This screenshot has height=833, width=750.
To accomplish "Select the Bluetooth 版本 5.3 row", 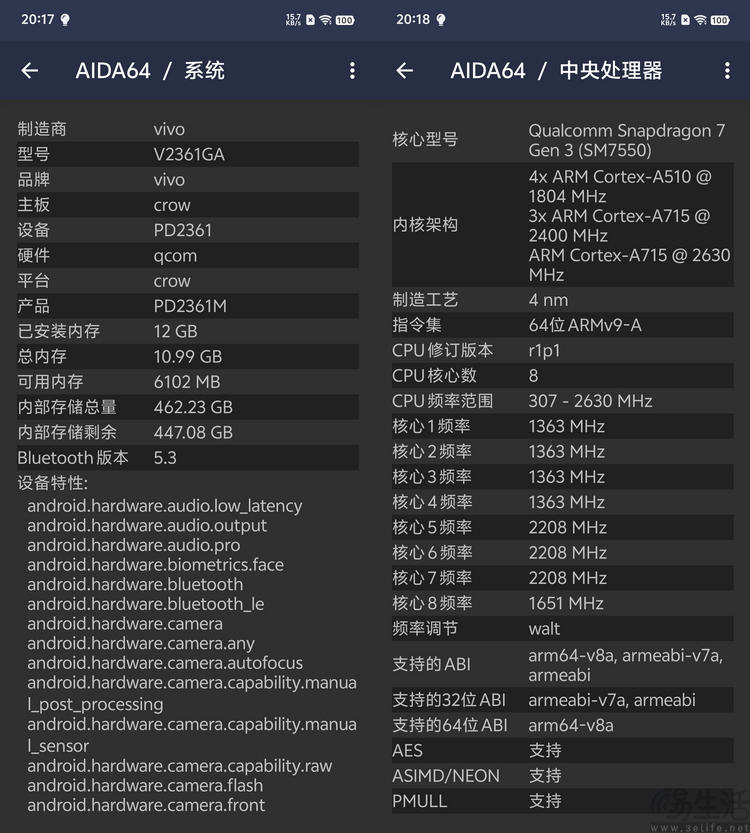I will point(188,457).
